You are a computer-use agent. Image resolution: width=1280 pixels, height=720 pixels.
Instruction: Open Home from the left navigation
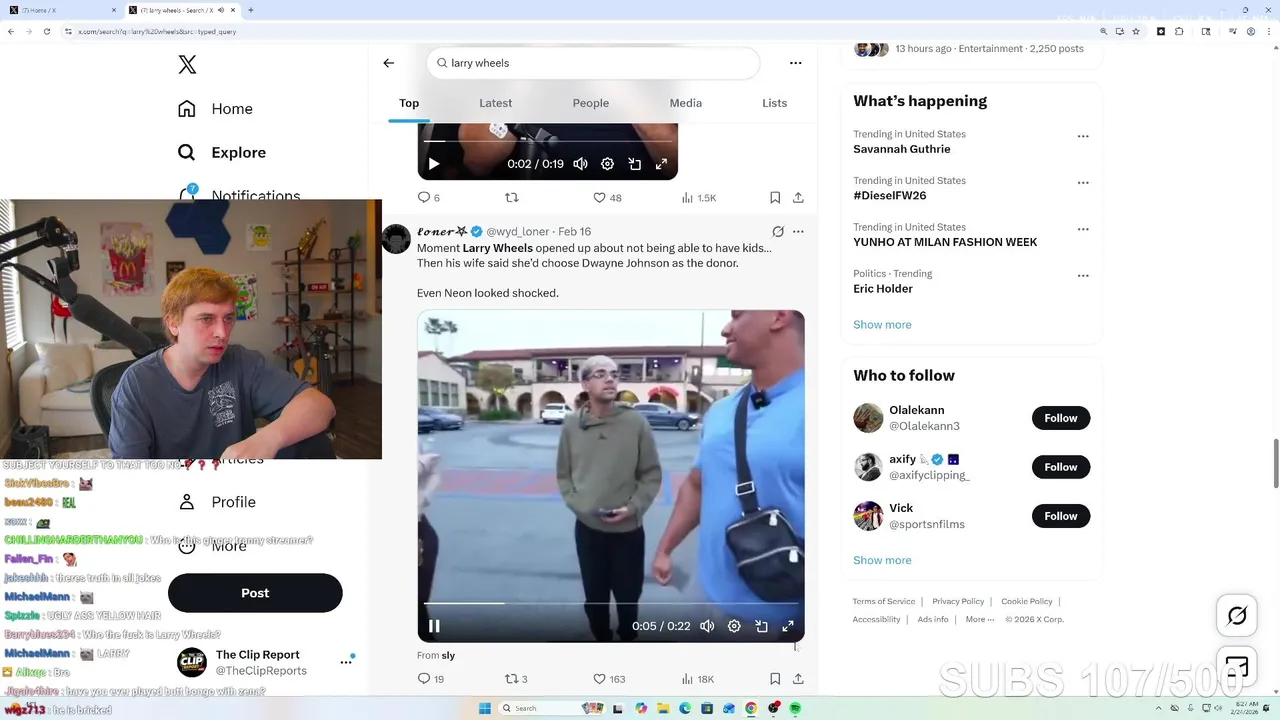(215, 109)
